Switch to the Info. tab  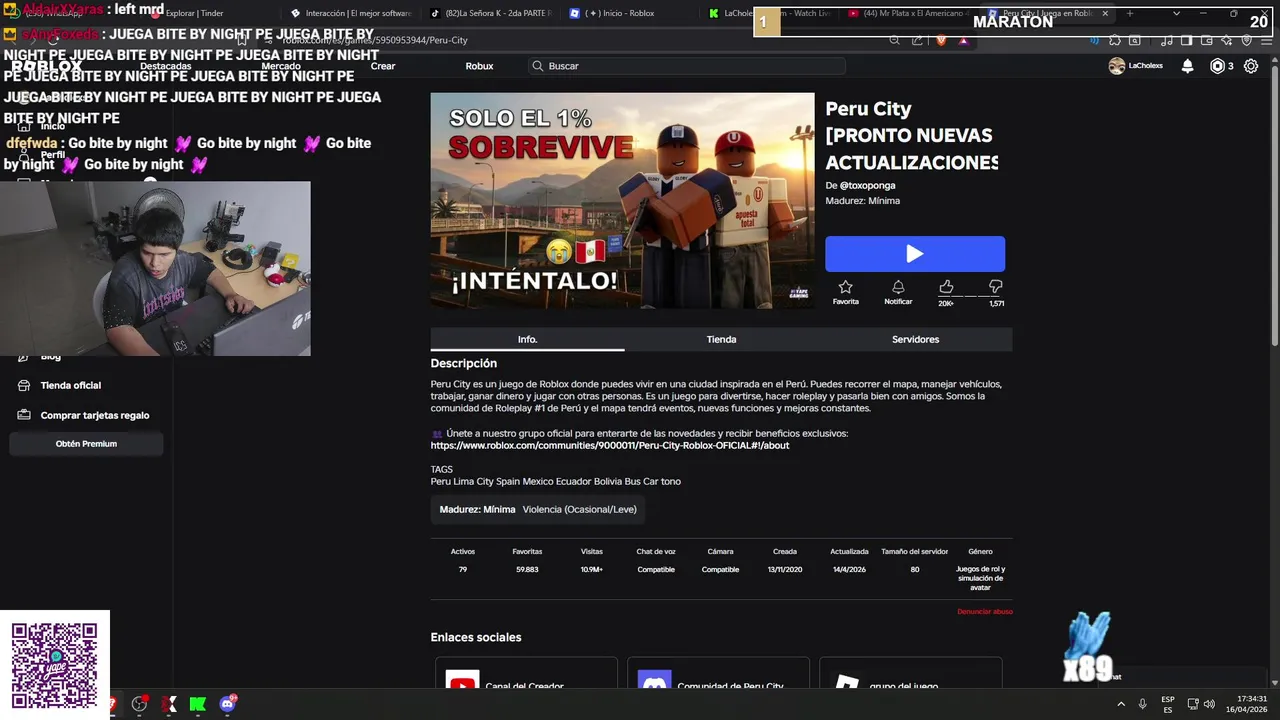click(527, 339)
